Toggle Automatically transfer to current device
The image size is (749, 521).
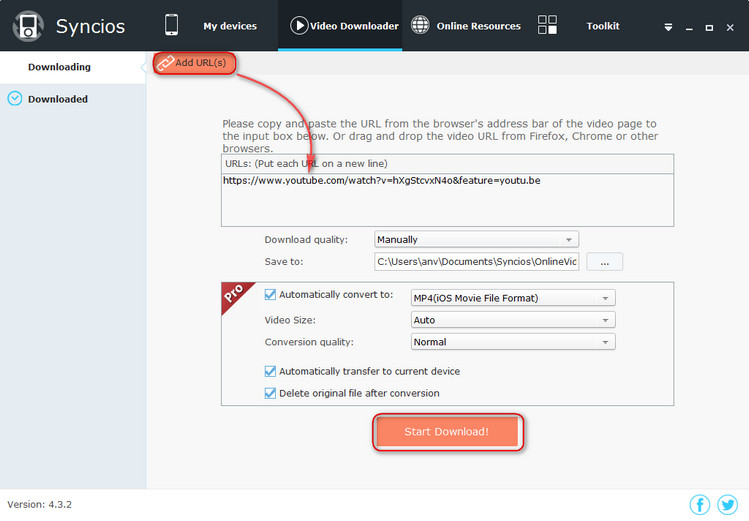coord(270,371)
